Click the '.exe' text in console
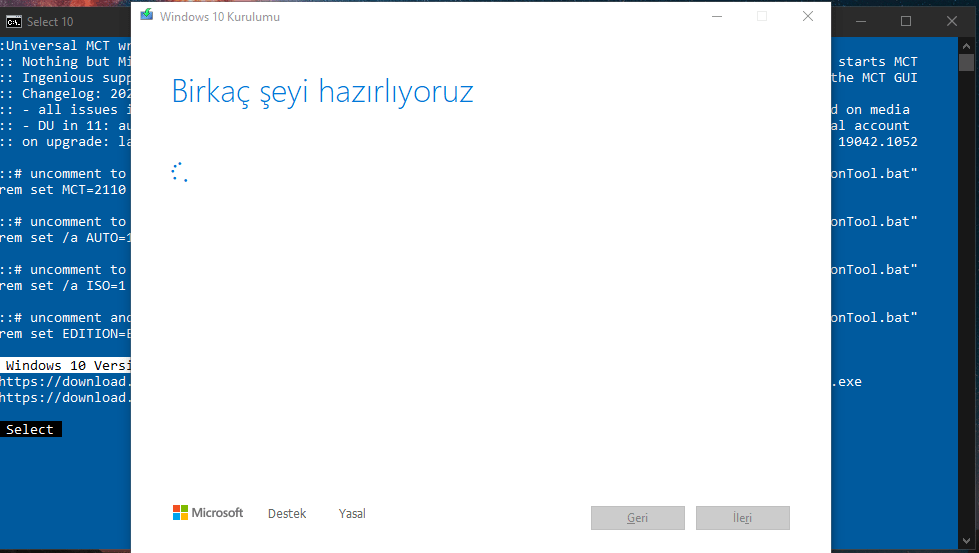Viewport: 979px width, 553px height. [847, 382]
